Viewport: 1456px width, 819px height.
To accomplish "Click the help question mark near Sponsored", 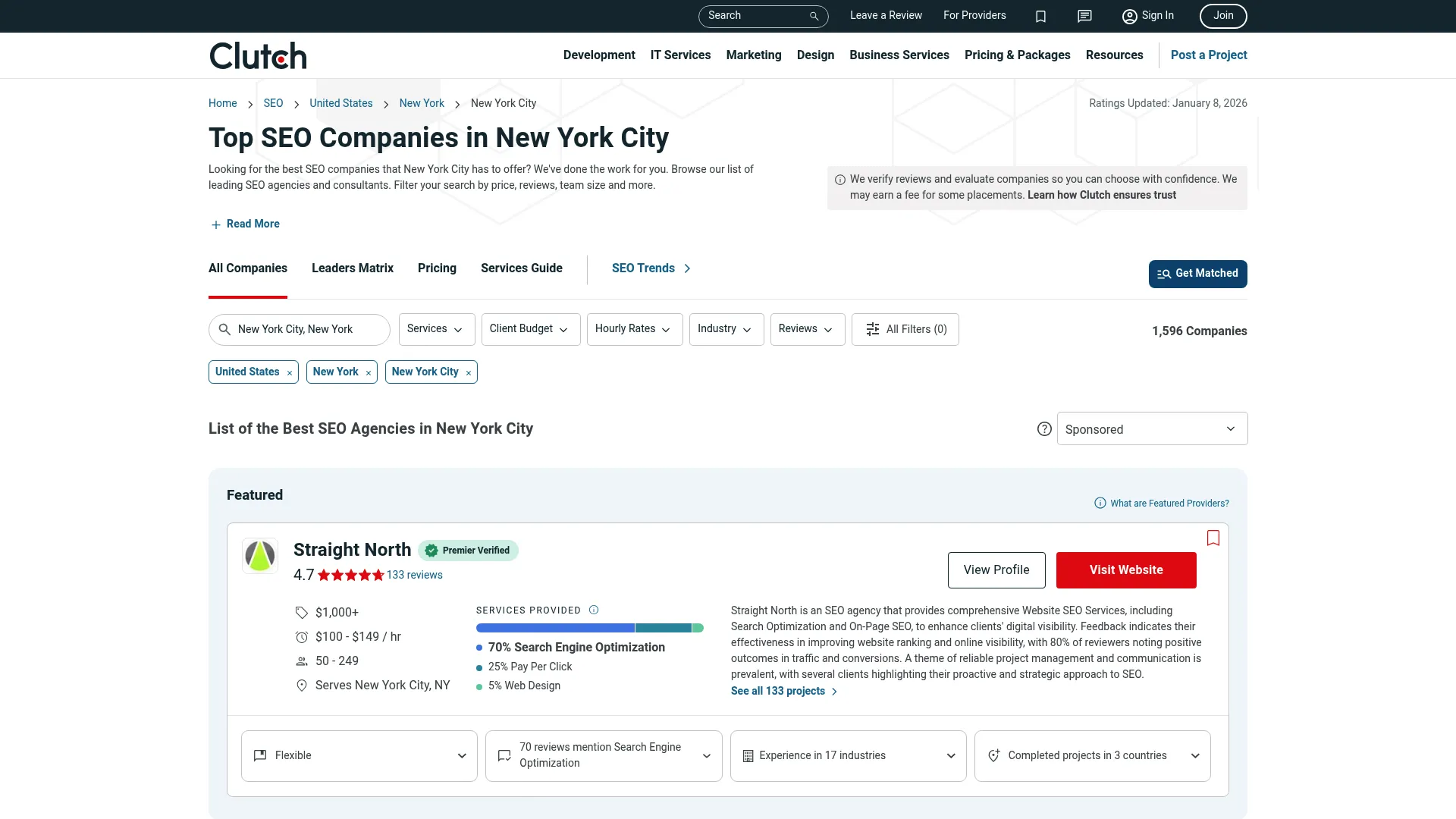I will click(x=1044, y=428).
